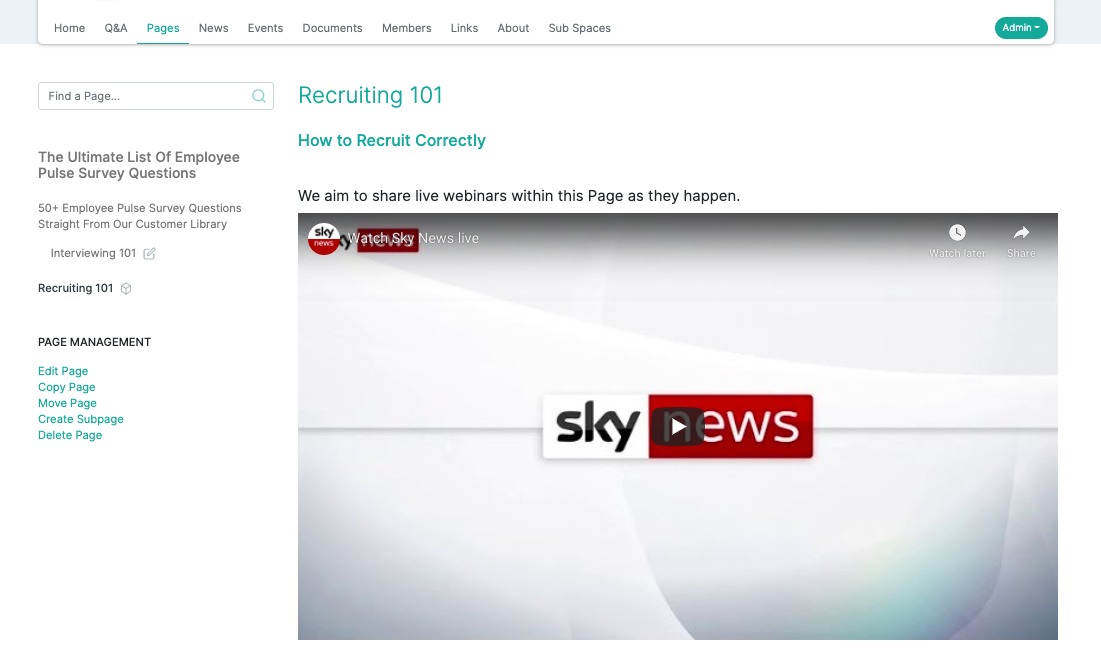This screenshot has width=1101, height=670.
Task: Open the Links tab
Action: coord(464,28)
